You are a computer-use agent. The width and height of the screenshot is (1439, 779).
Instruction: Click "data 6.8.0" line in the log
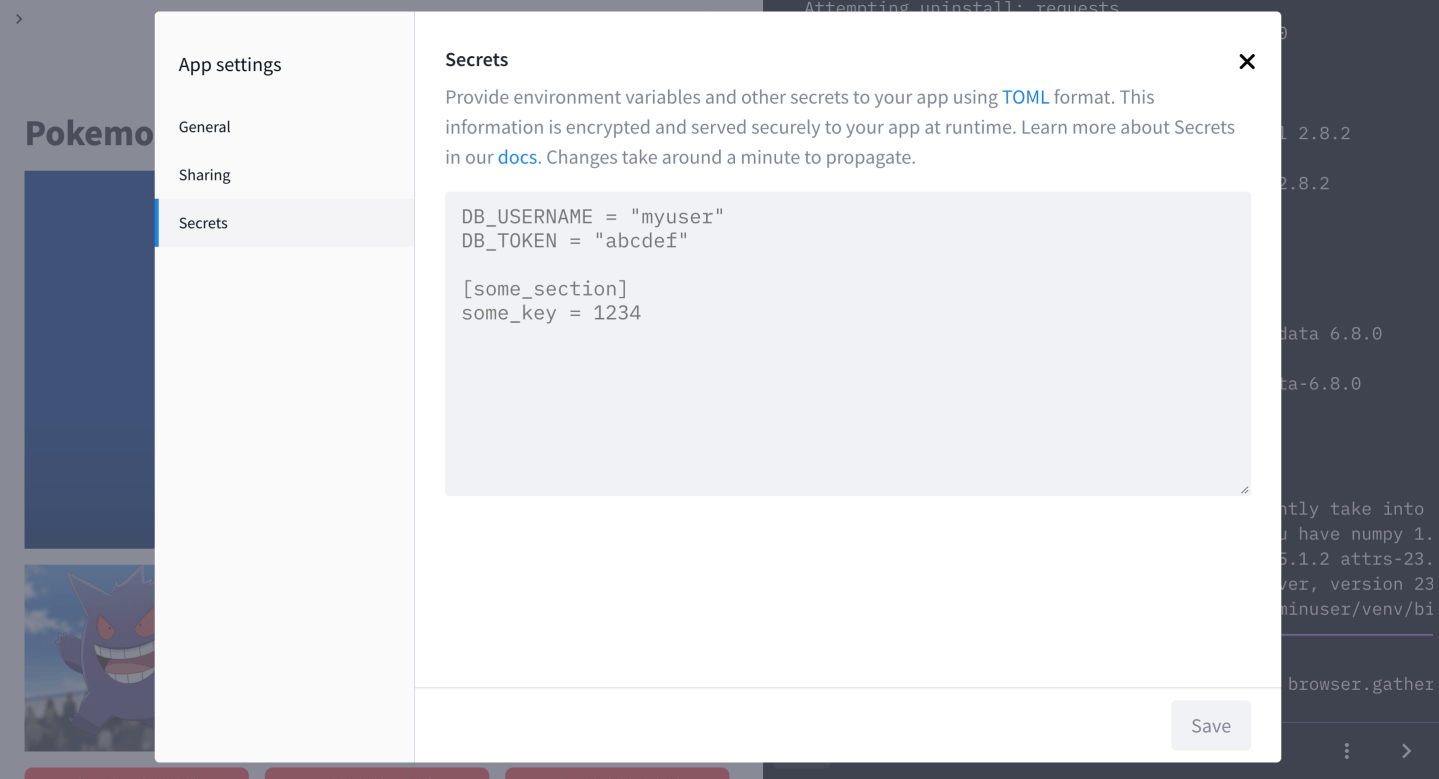[1331, 334]
